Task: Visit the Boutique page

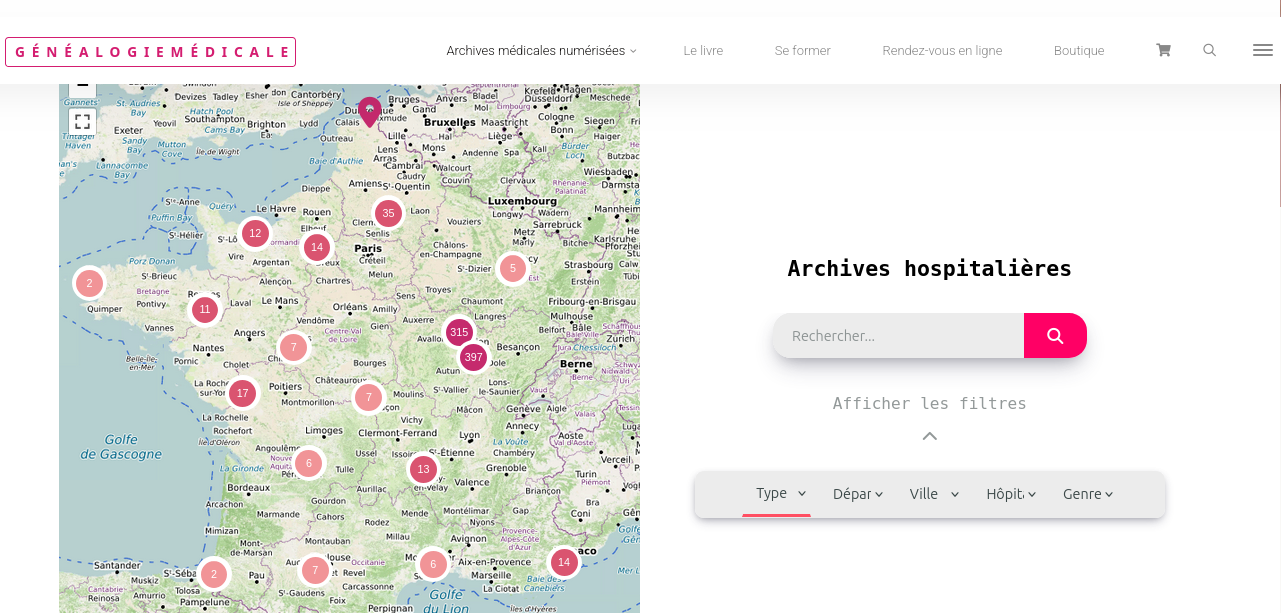Action: (x=1079, y=50)
